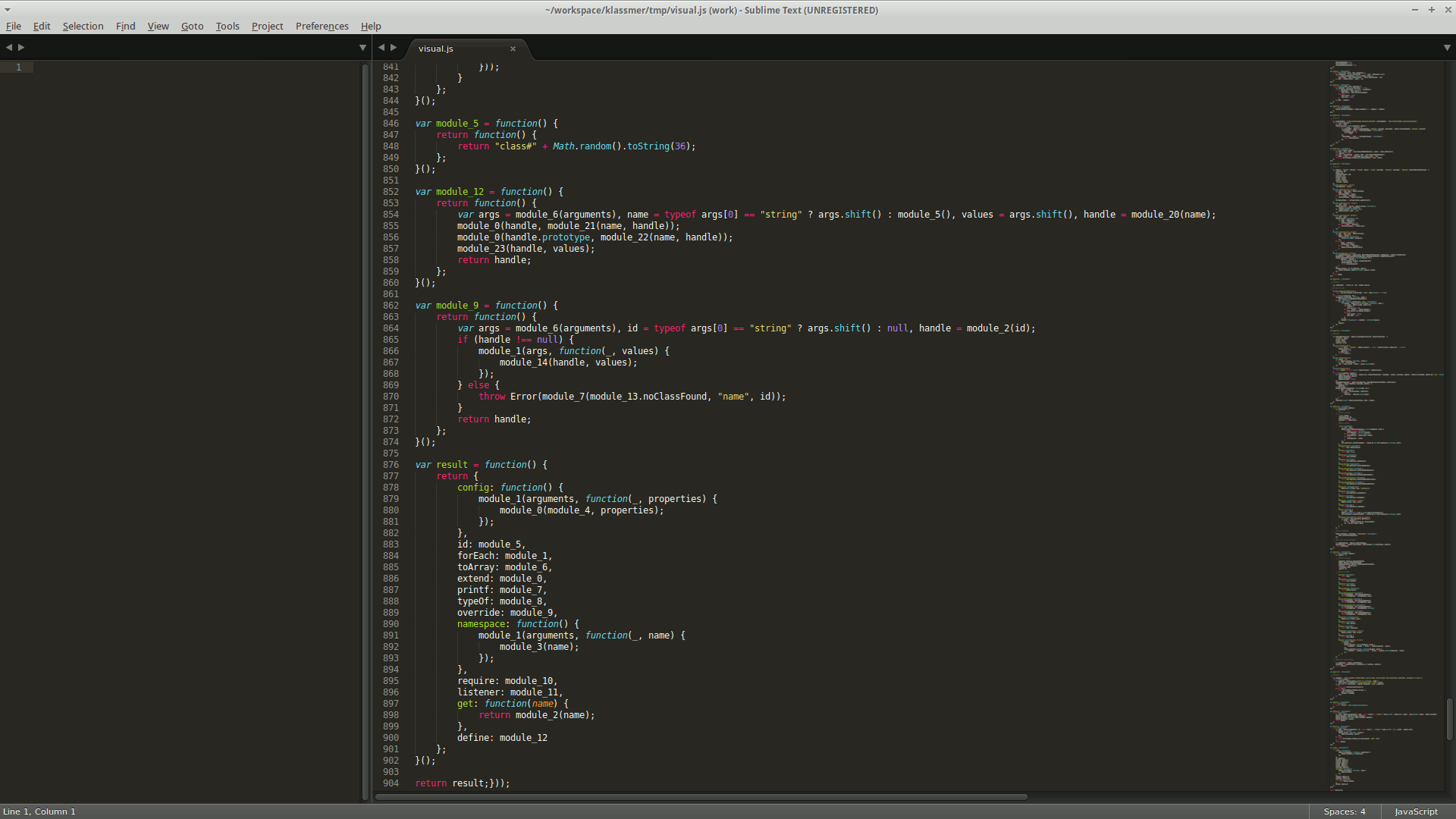Click the JavaScript syntax selector
1456x819 pixels.
pos(1415,811)
